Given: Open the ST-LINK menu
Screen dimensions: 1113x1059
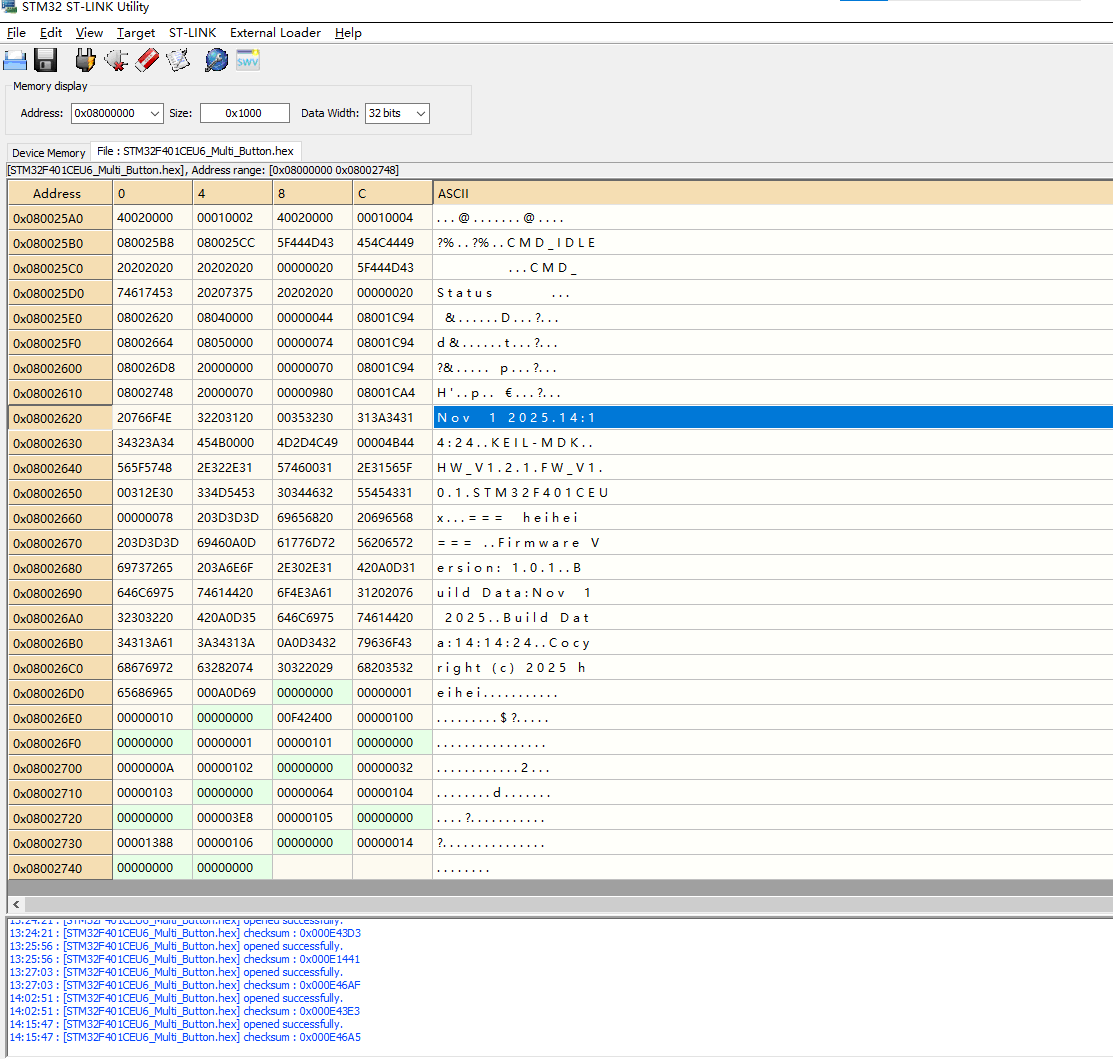Looking at the screenshot, I should pos(192,33).
